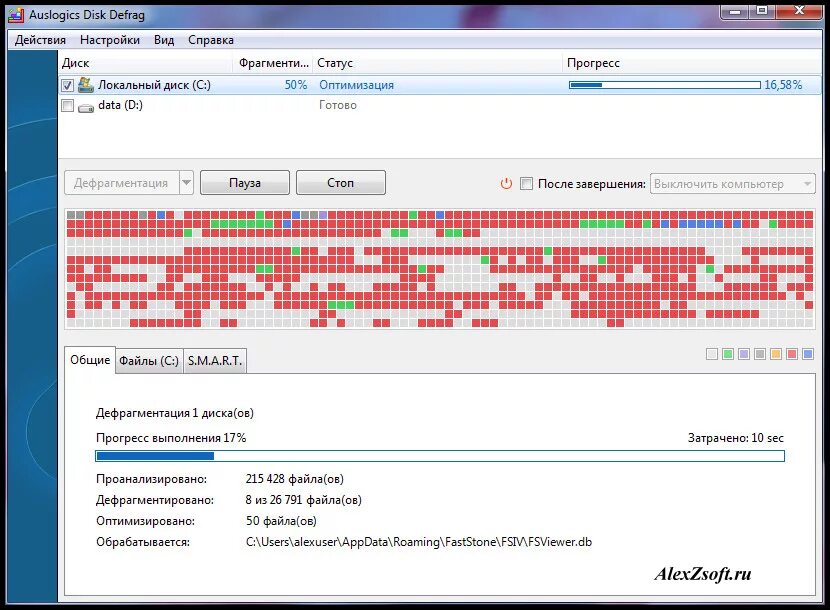Click the 8 из 26 791 файла(ов) value

(x=304, y=500)
